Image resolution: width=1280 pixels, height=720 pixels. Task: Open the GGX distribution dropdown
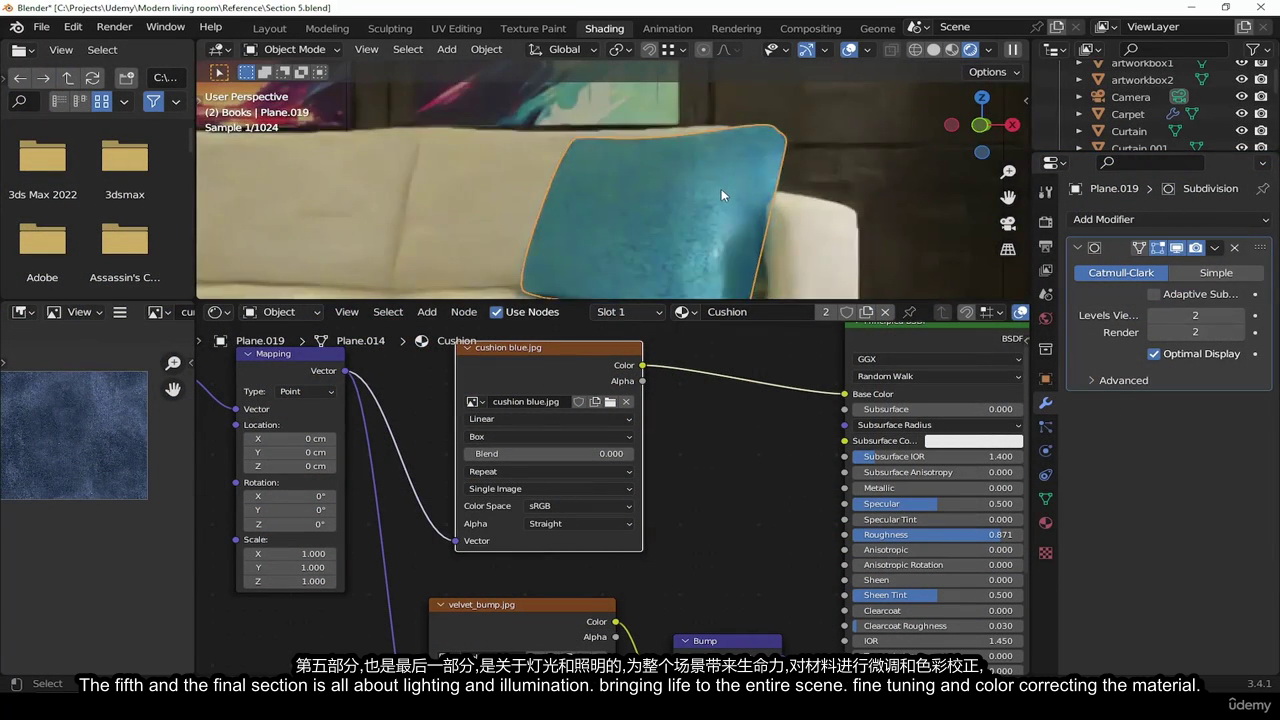pos(938,359)
